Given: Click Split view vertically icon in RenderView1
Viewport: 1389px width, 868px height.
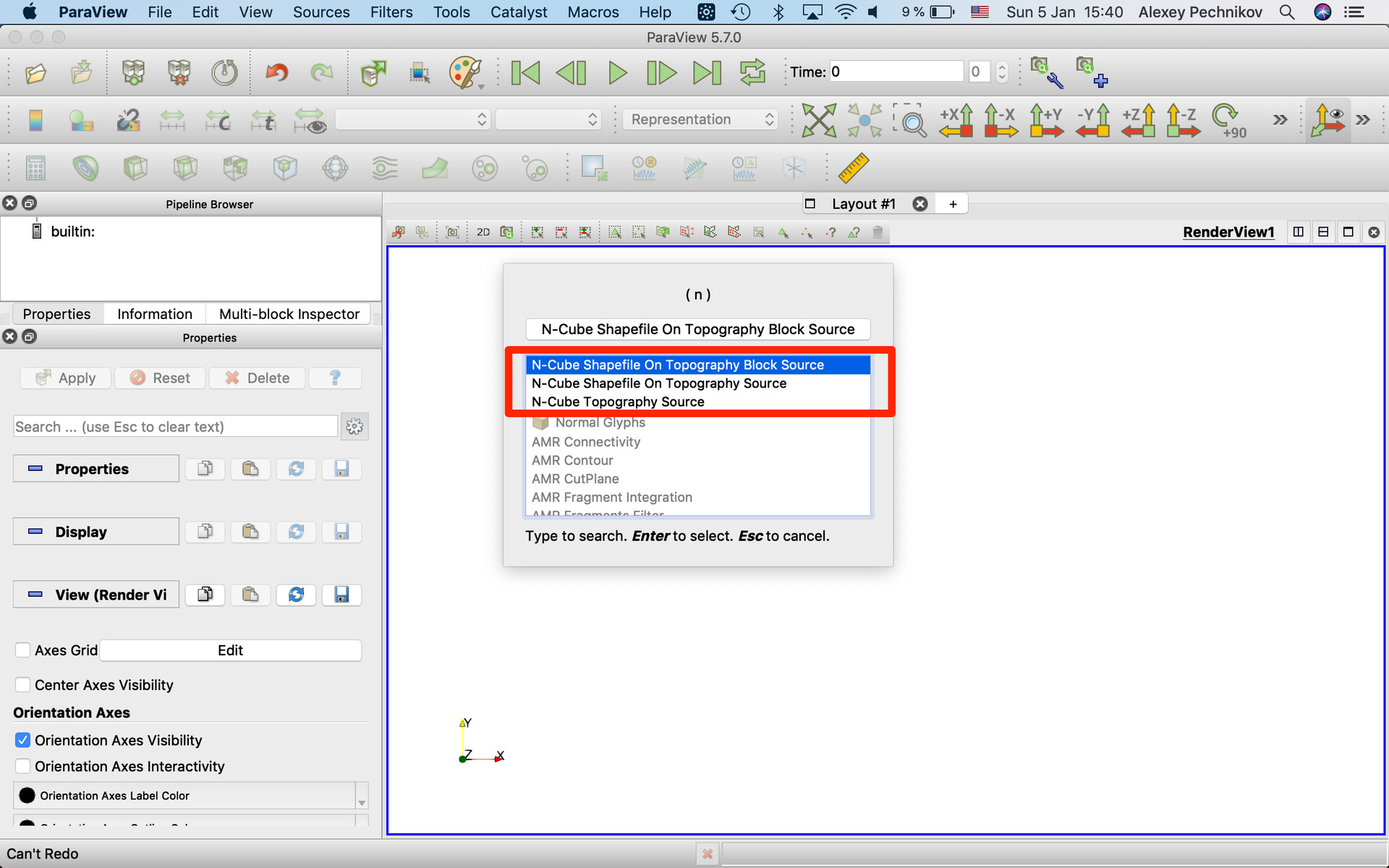Looking at the screenshot, I should coord(1323,232).
